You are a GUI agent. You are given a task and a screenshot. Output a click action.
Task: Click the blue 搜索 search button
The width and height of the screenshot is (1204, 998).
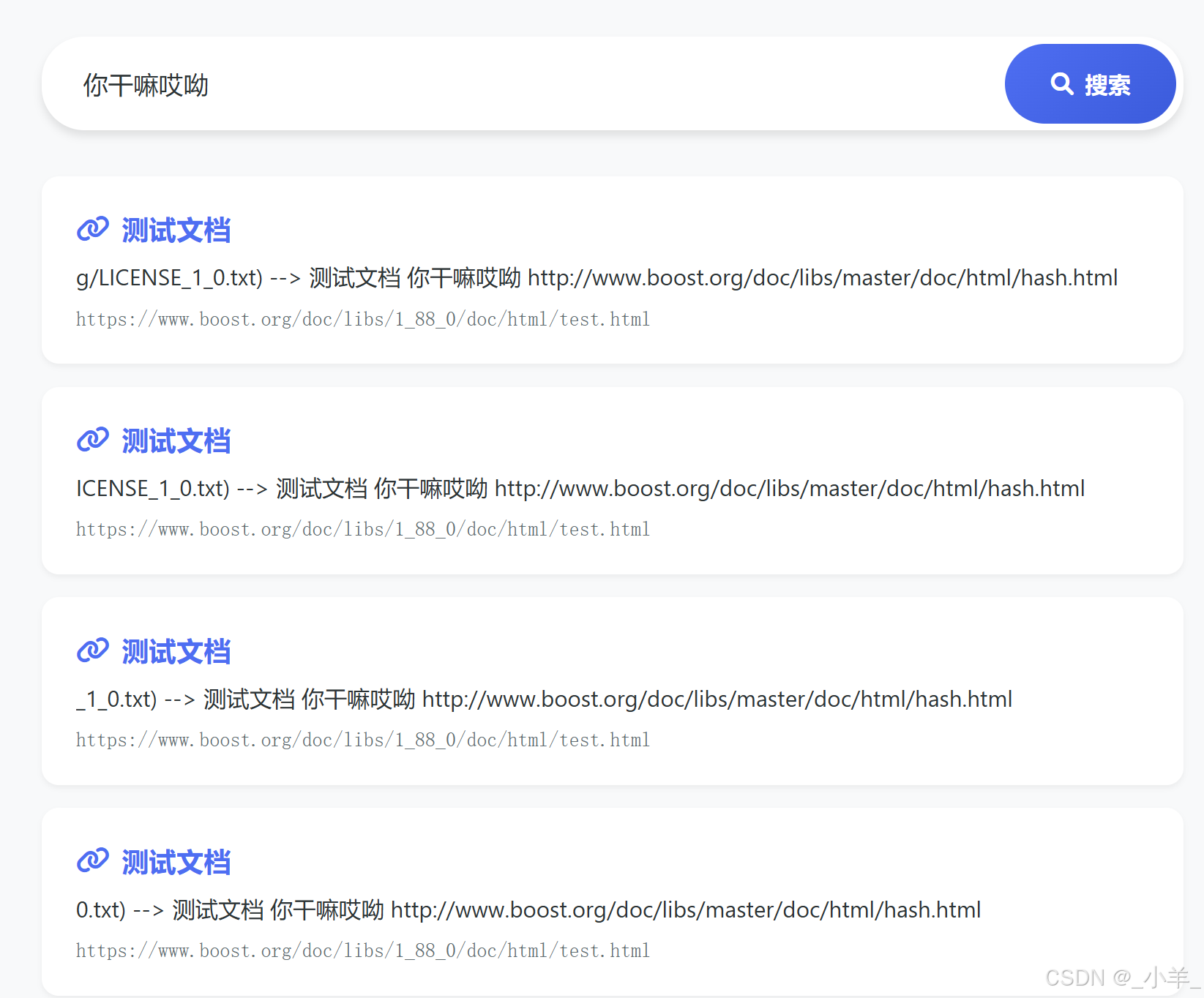pos(1090,84)
